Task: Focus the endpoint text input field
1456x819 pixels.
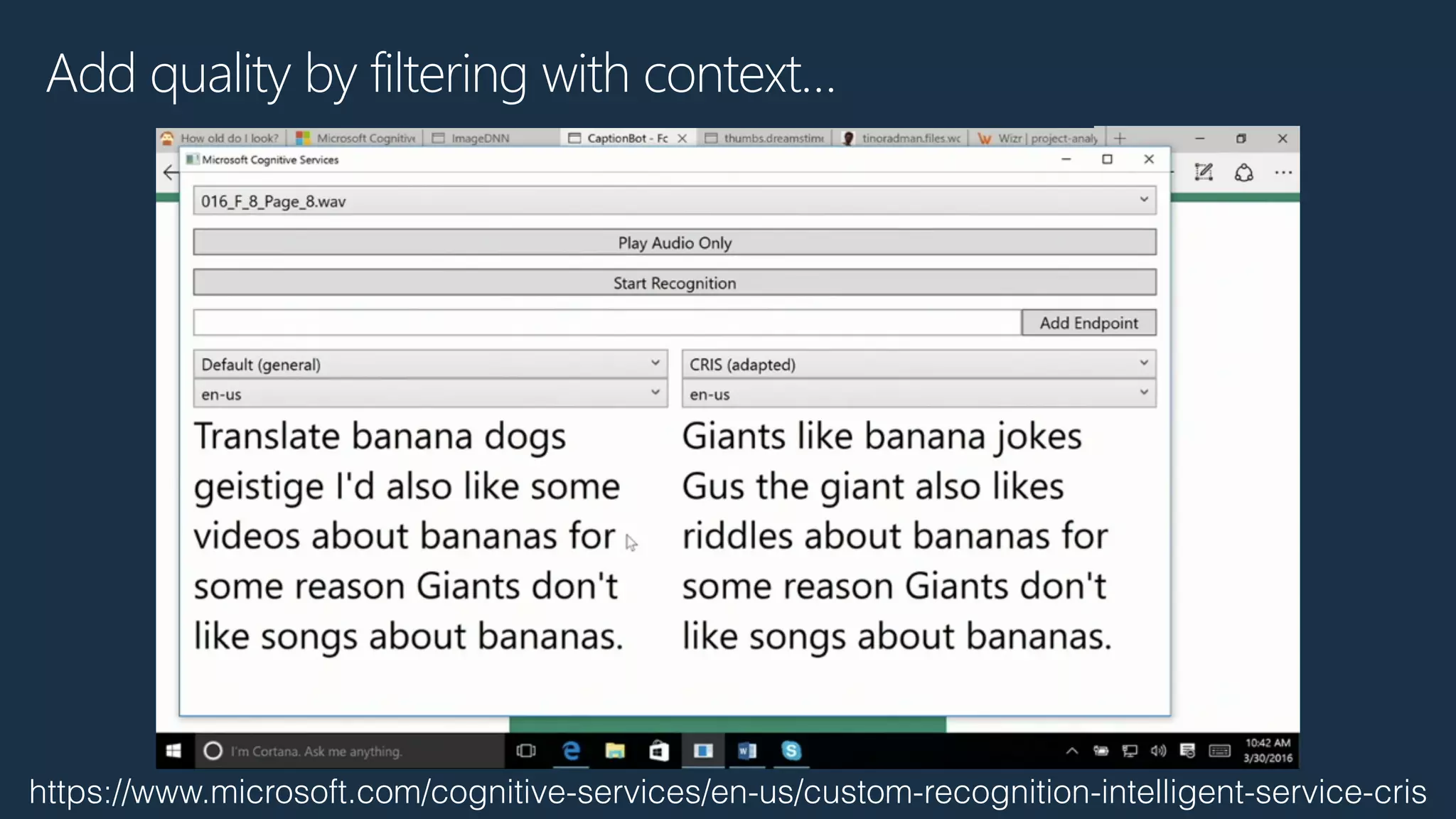Action: (607, 323)
